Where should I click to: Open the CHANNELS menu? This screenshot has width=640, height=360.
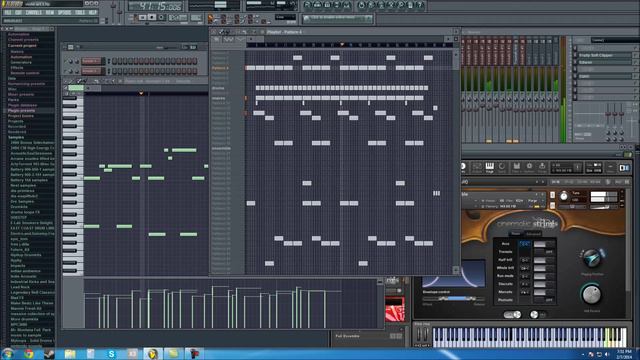click(33, 13)
